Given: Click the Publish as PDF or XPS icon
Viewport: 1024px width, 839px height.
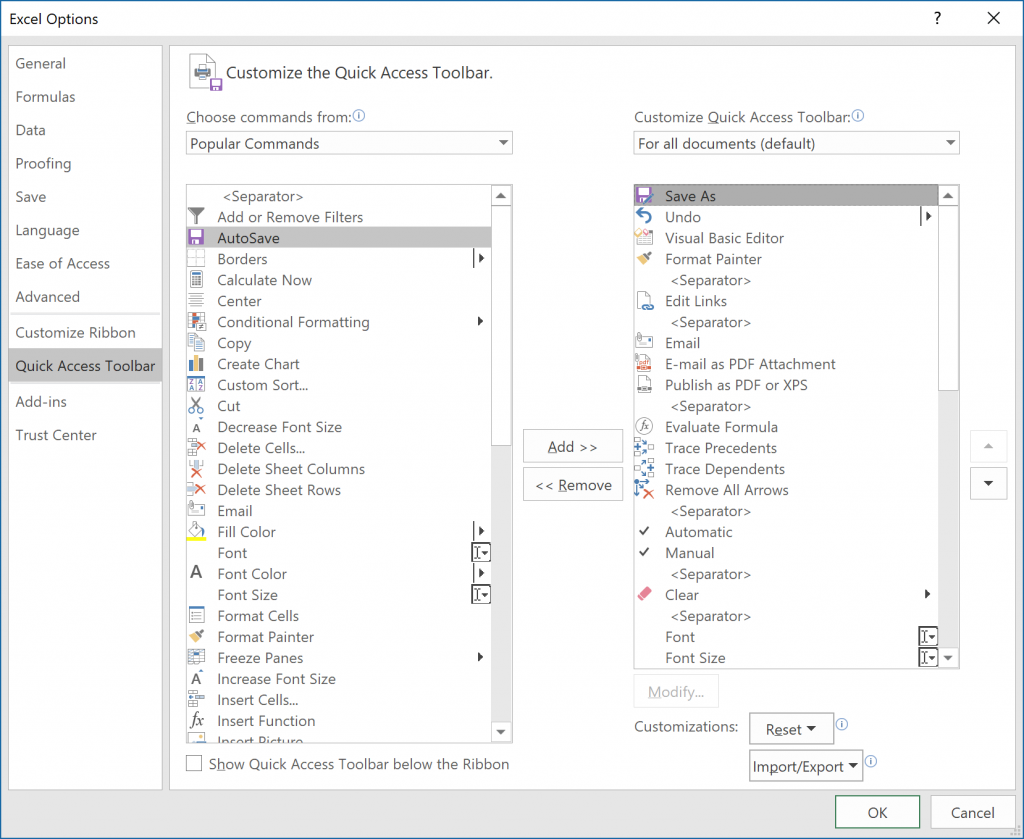Looking at the screenshot, I should (x=646, y=385).
